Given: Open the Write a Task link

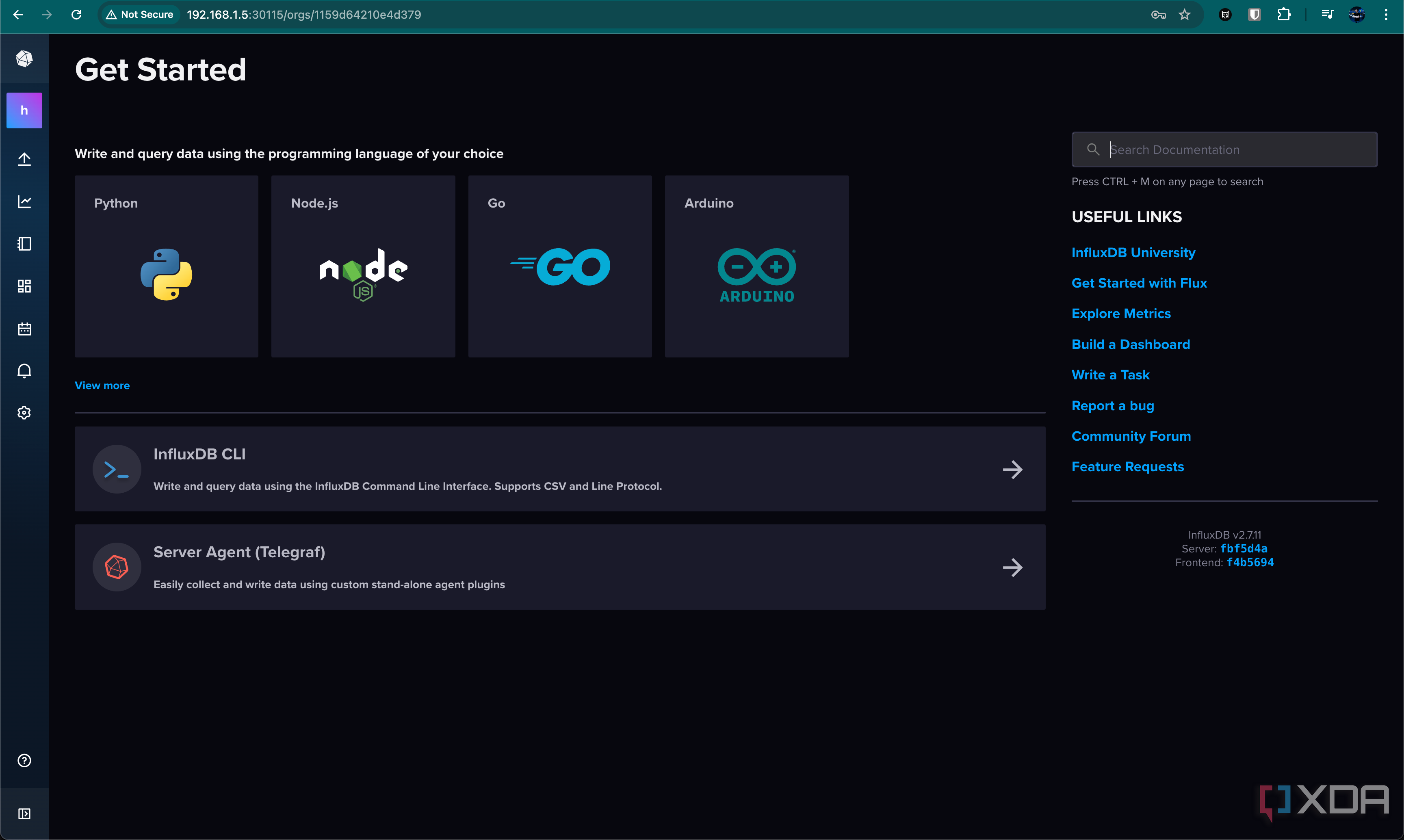Looking at the screenshot, I should [1110, 375].
